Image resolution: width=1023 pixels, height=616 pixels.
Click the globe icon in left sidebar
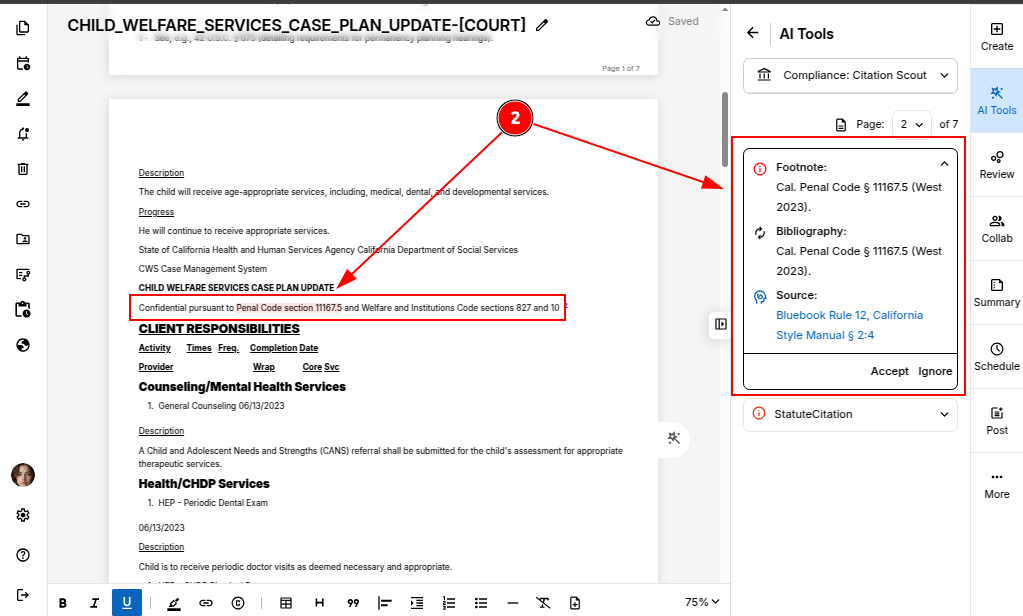23,345
